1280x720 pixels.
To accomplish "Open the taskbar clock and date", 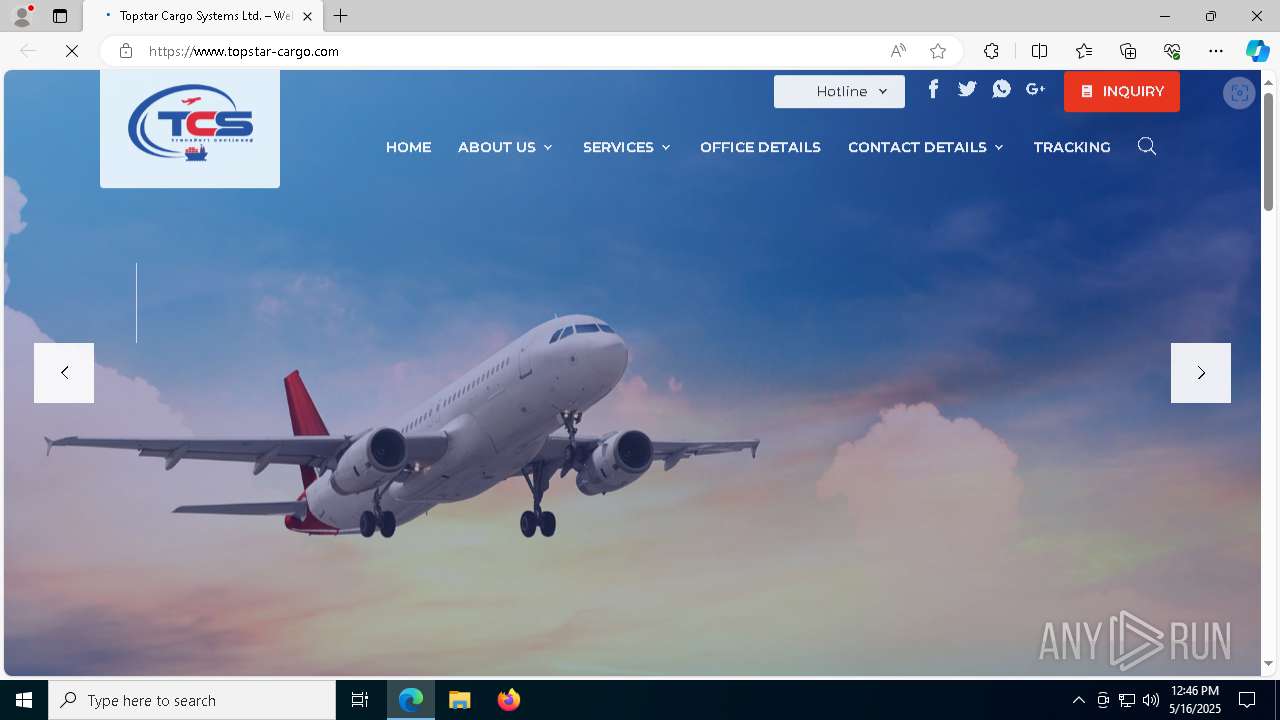I will (1195, 700).
